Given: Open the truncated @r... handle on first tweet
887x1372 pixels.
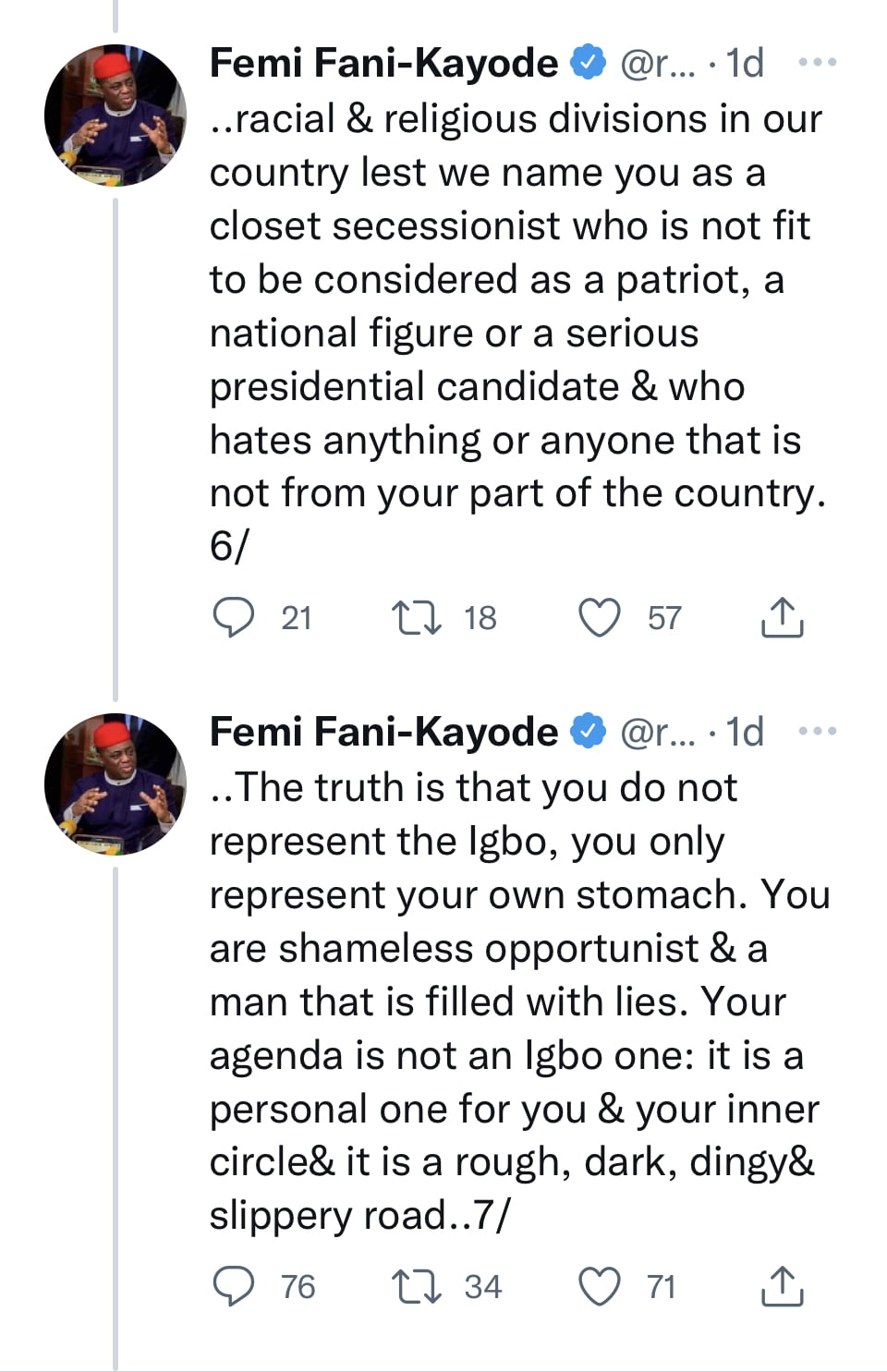Looking at the screenshot, I should pyautogui.click(x=658, y=64).
